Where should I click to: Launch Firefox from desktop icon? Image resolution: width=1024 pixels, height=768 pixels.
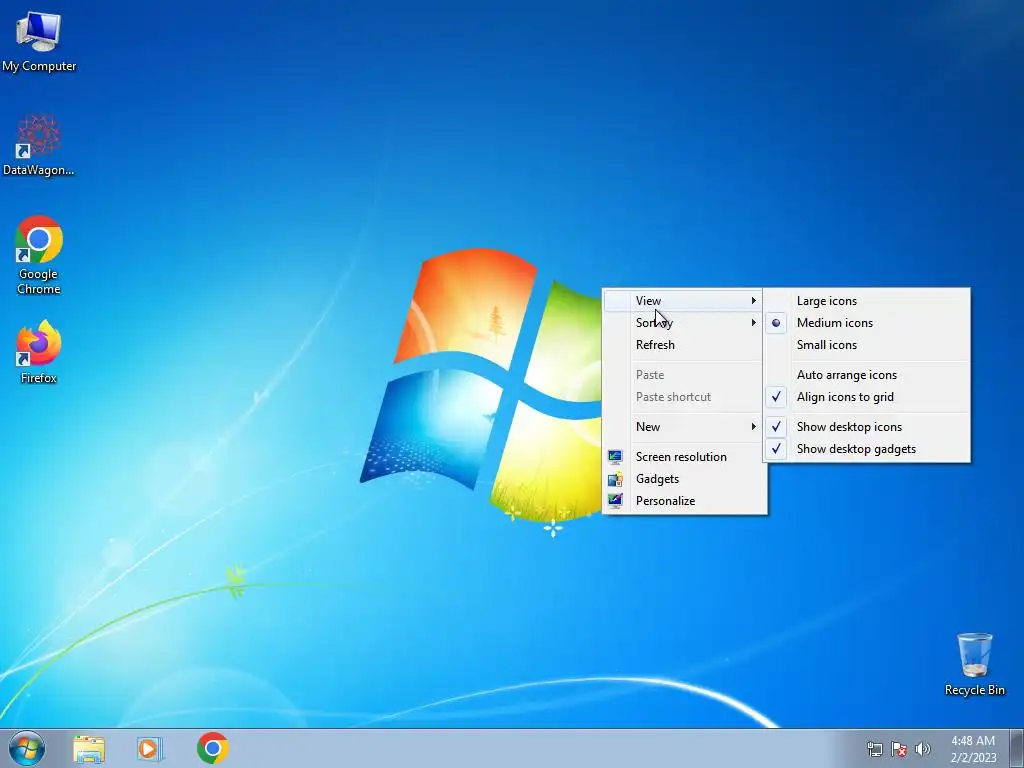39,351
